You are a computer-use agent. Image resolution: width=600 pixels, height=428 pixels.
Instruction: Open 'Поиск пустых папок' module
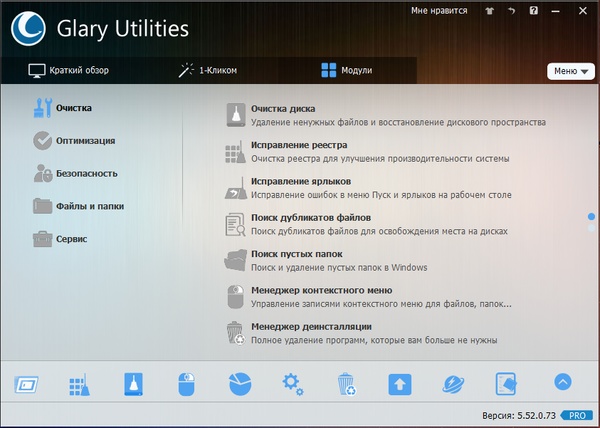click(x=297, y=254)
